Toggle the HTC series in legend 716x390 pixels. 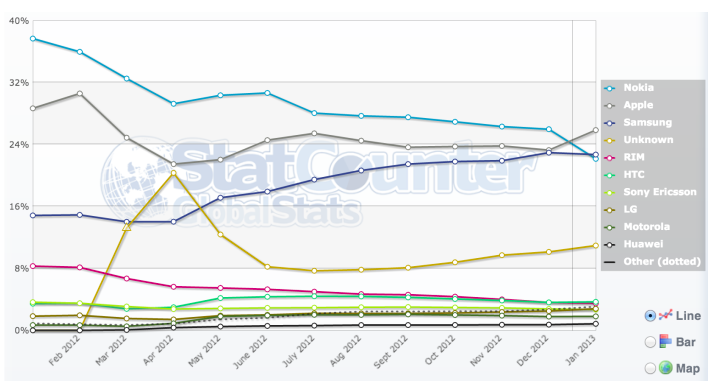[x=634, y=174]
